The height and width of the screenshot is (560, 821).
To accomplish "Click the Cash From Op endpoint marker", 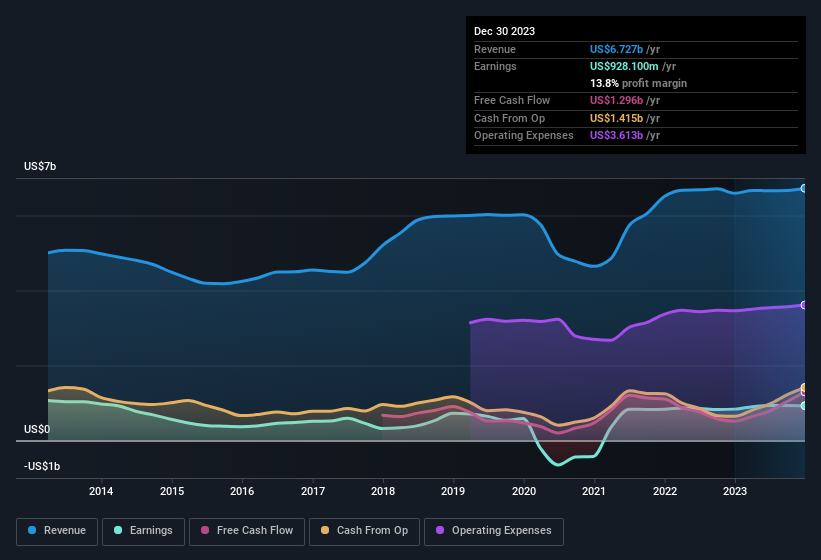I will (804, 388).
